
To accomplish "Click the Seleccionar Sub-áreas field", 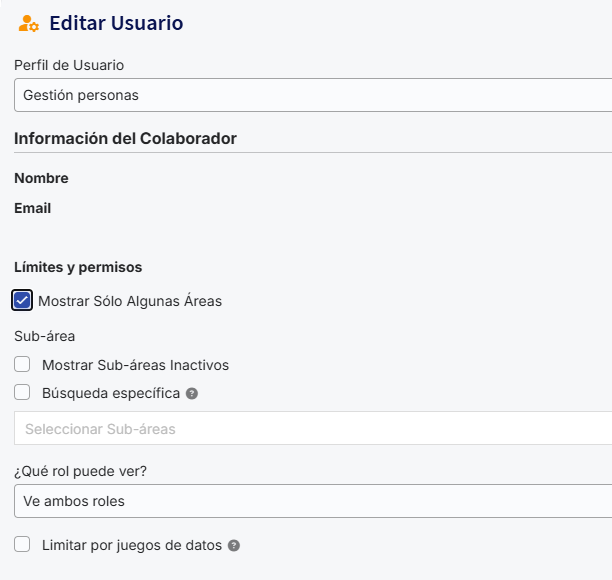I will pyautogui.click(x=312, y=429).
